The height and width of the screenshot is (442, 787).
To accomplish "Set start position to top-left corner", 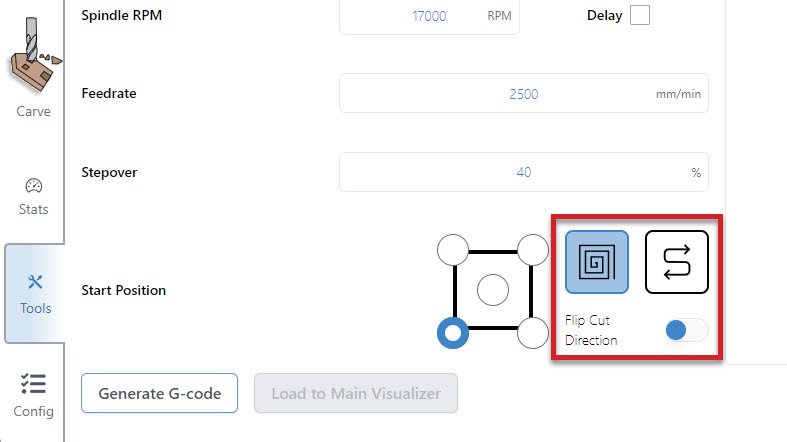I will [x=453, y=249].
